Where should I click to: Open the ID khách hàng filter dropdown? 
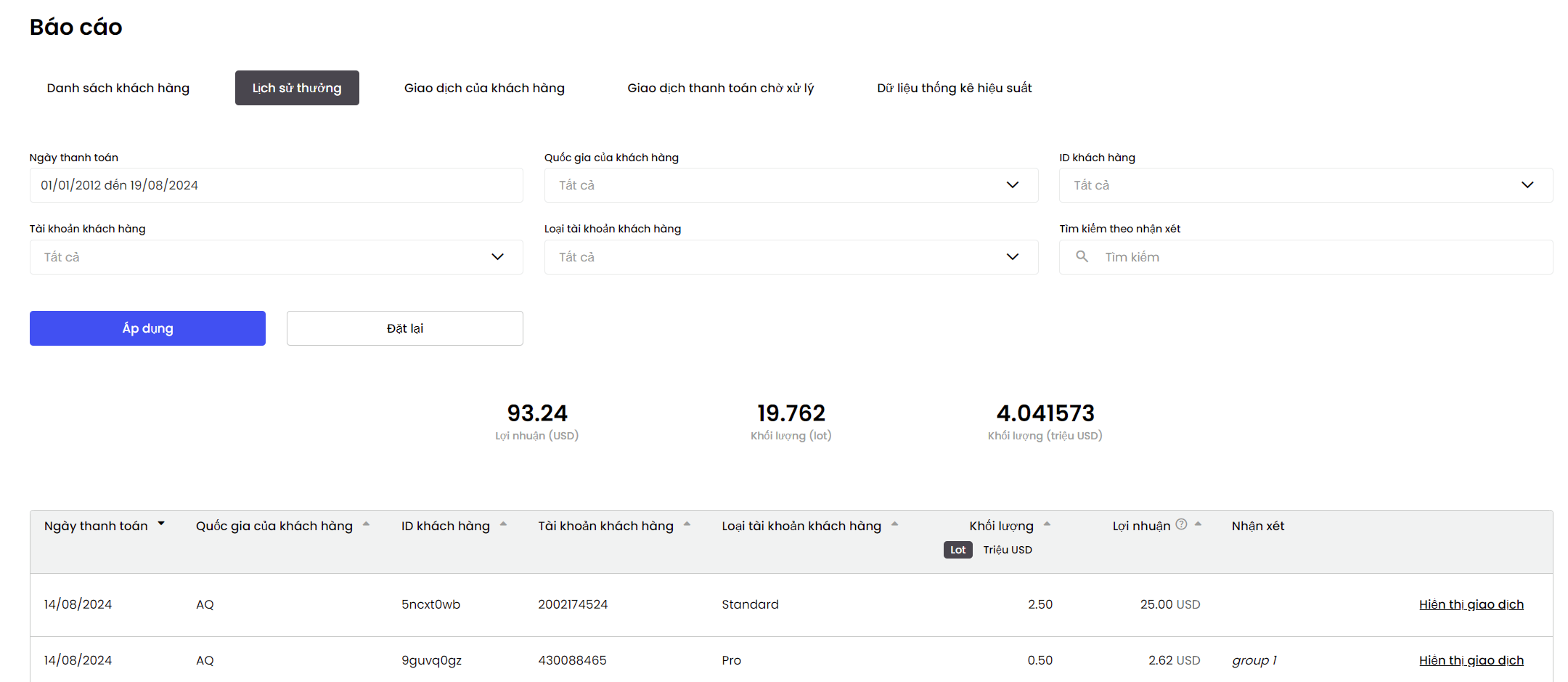pos(1306,185)
